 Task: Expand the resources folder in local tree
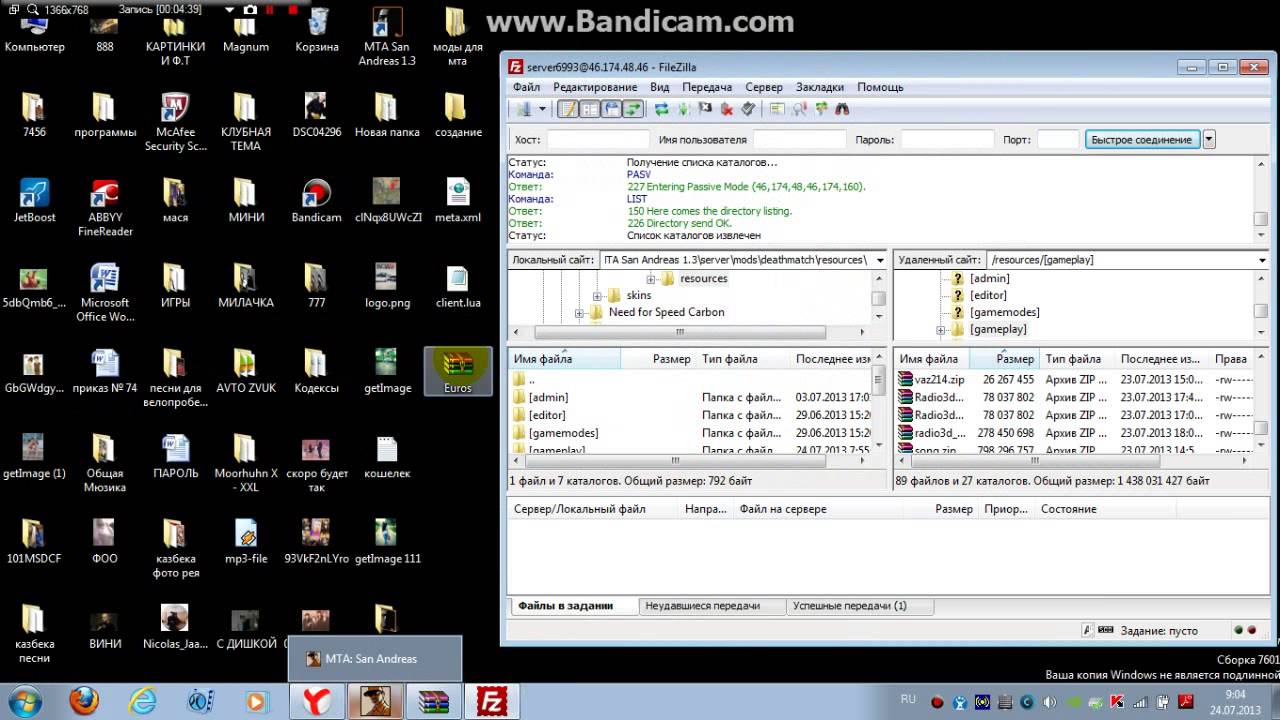click(x=651, y=279)
